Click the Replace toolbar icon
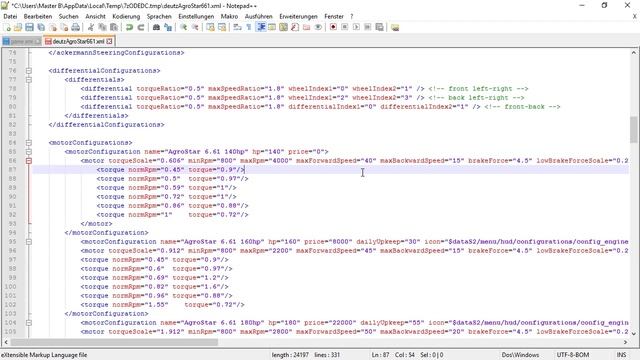 pos(168,27)
